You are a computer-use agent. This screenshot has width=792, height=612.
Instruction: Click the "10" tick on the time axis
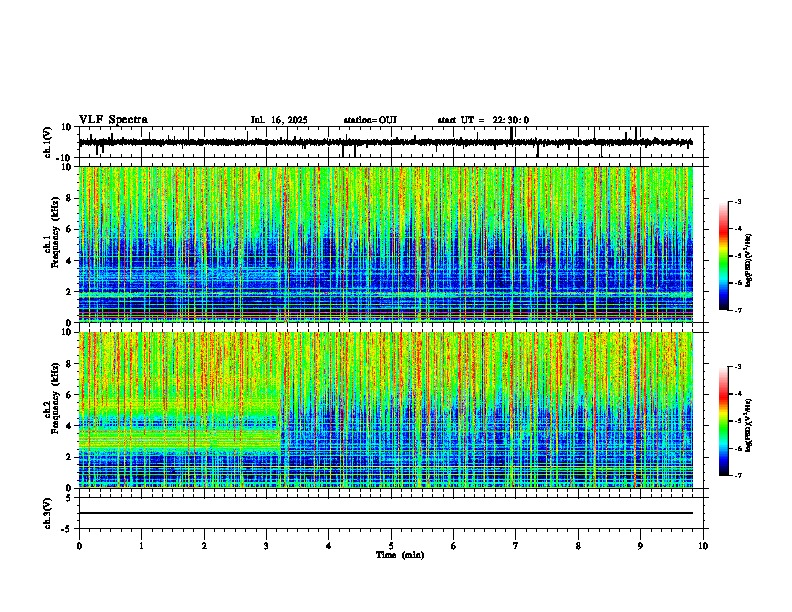[703, 546]
